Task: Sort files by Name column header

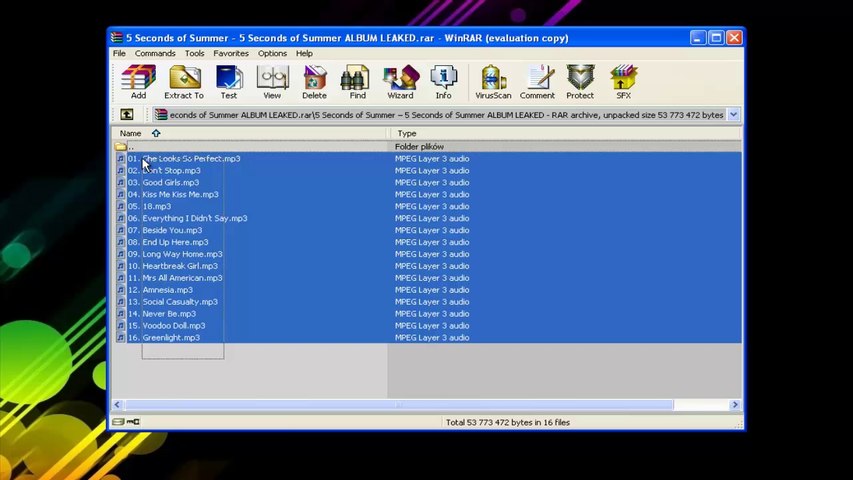Action: coord(131,133)
